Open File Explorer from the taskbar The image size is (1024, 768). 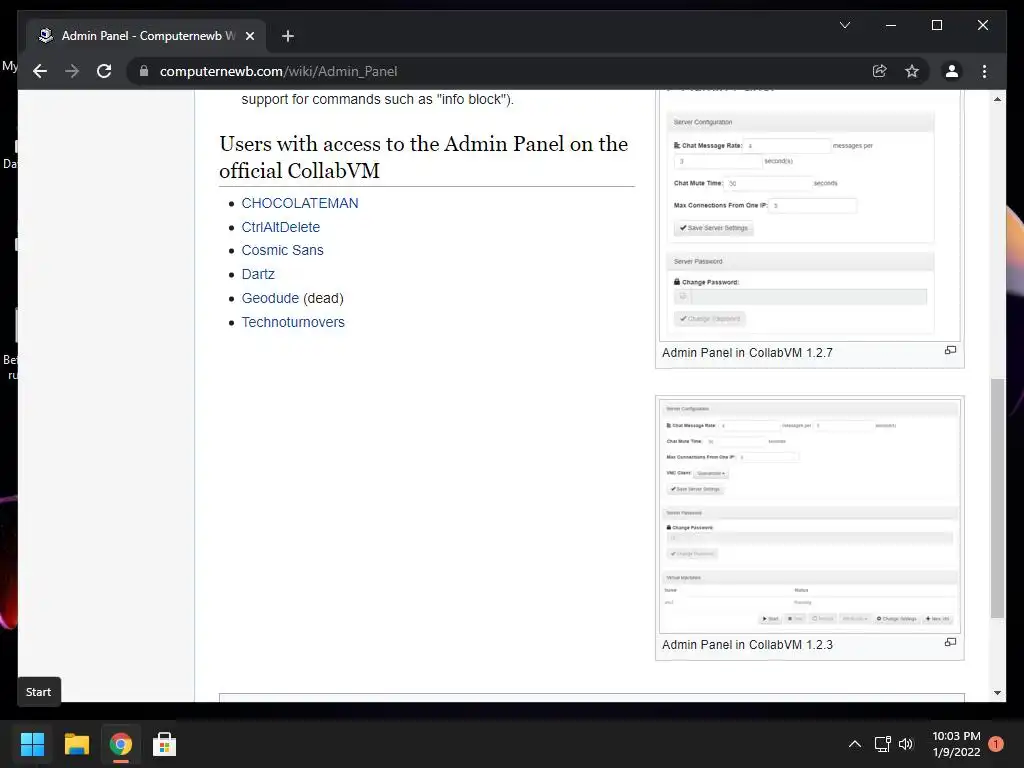tap(76, 744)
